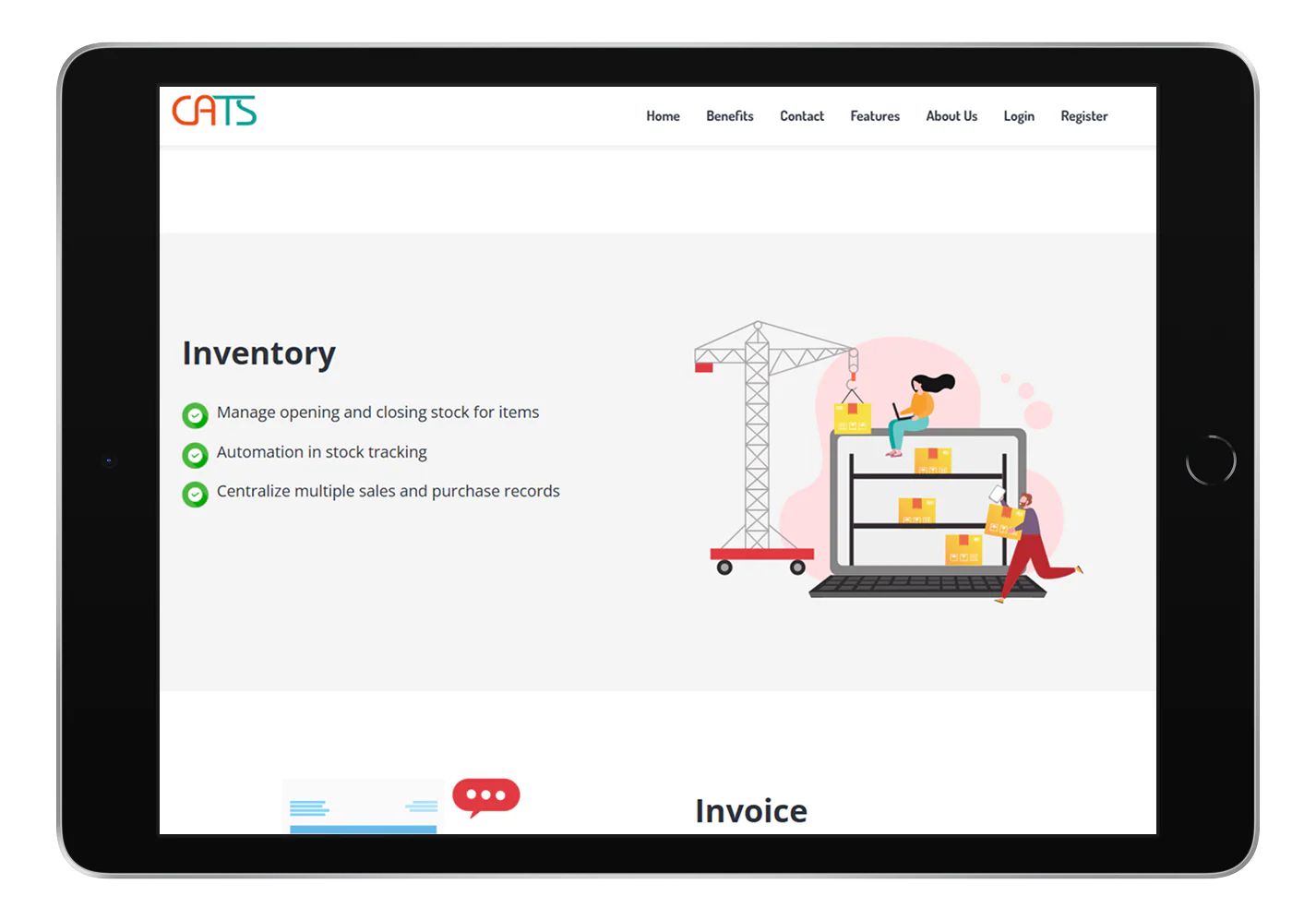Click the check icon beside Automation in stock tracking
Viewport: 1316px width, 920px height.
point(195,455)
